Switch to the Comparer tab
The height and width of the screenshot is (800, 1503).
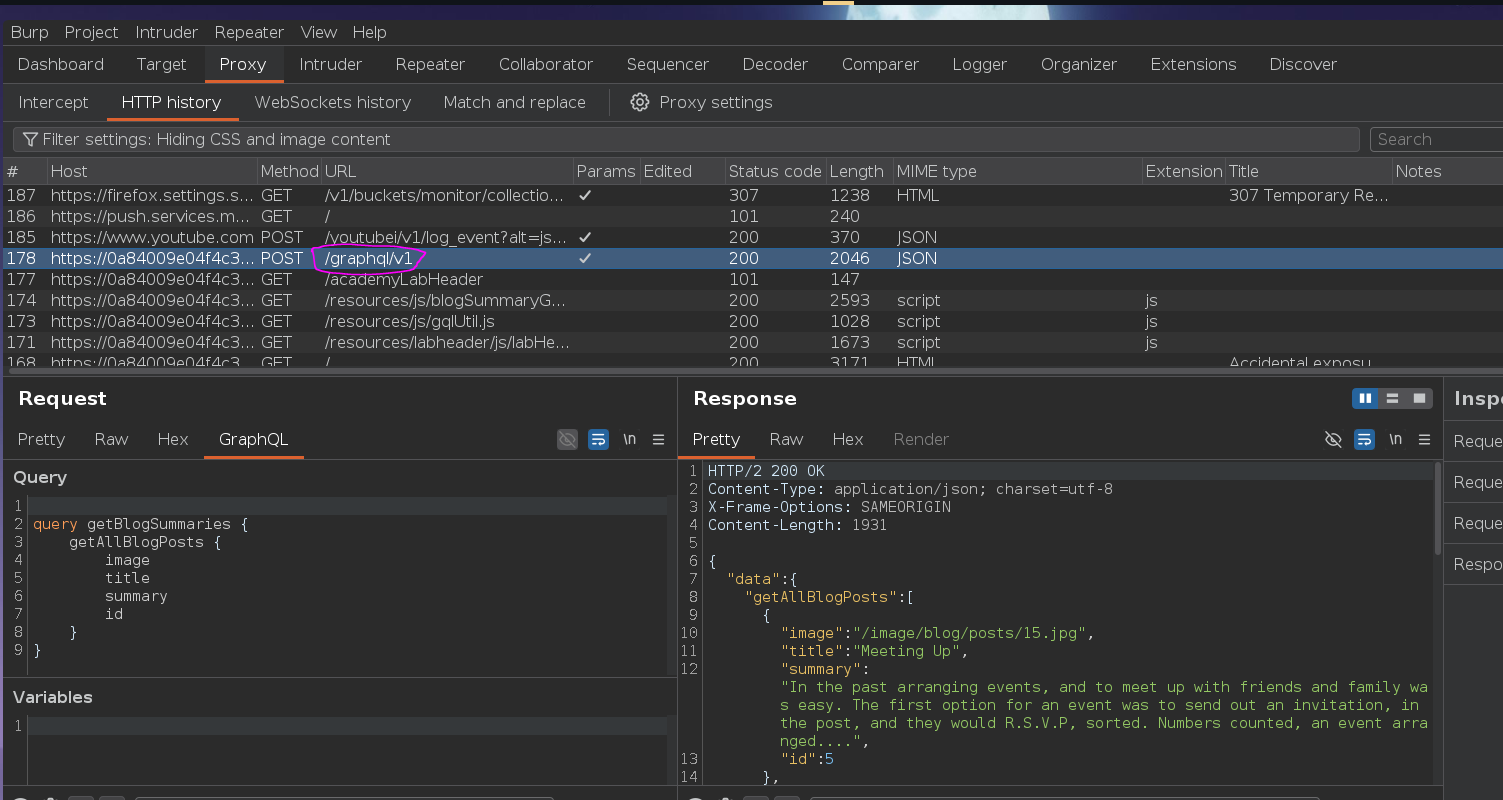880,64
